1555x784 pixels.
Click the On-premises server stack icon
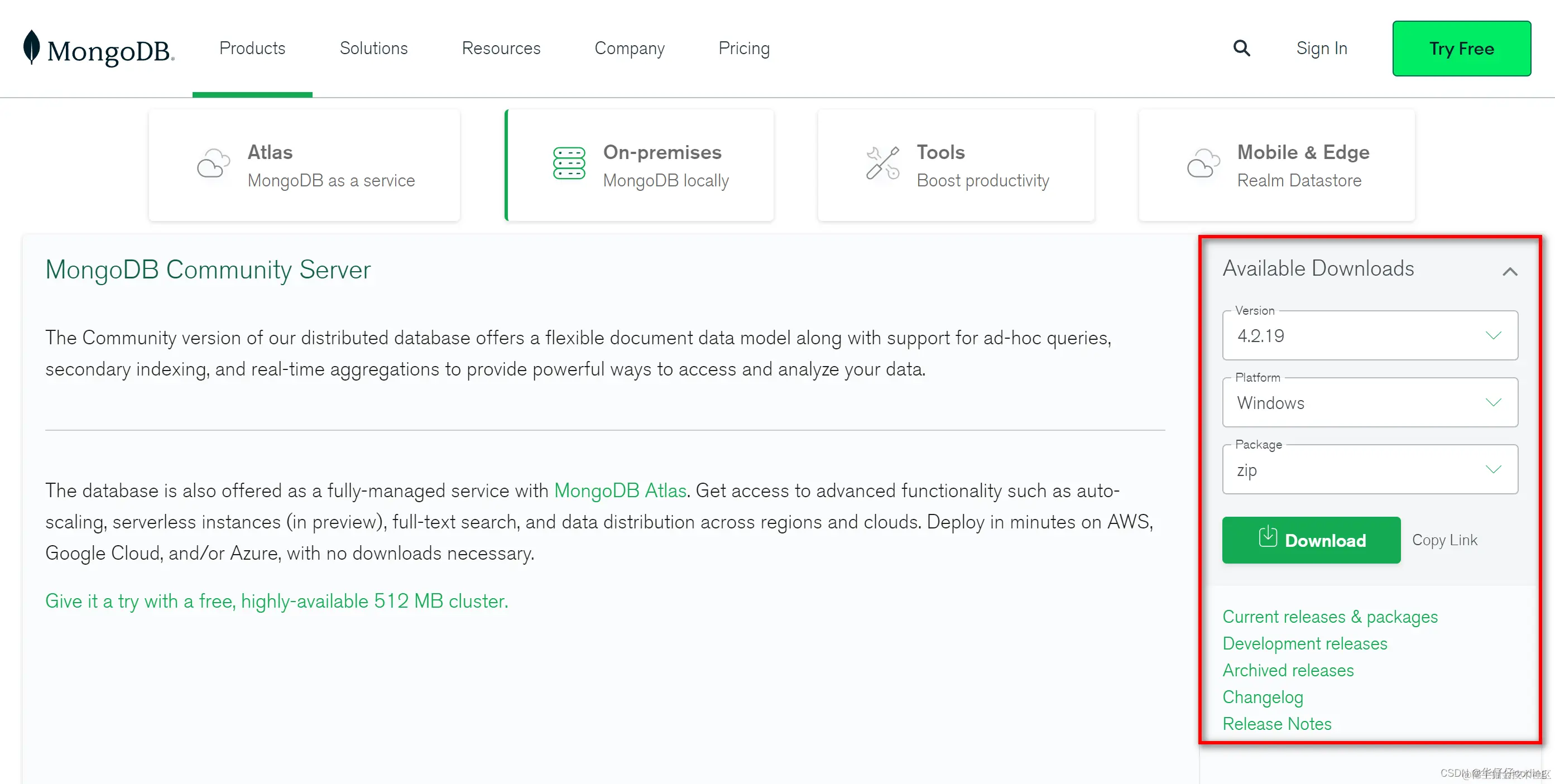tap(569, 163)
